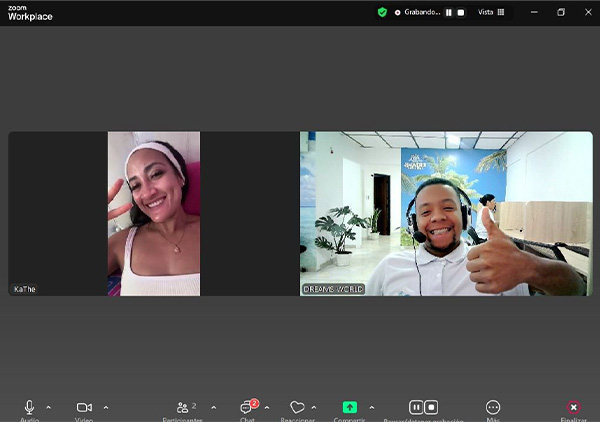Click the Reacciones heart icon
This screenshot has width=600, height=422.
coord(297,407)
